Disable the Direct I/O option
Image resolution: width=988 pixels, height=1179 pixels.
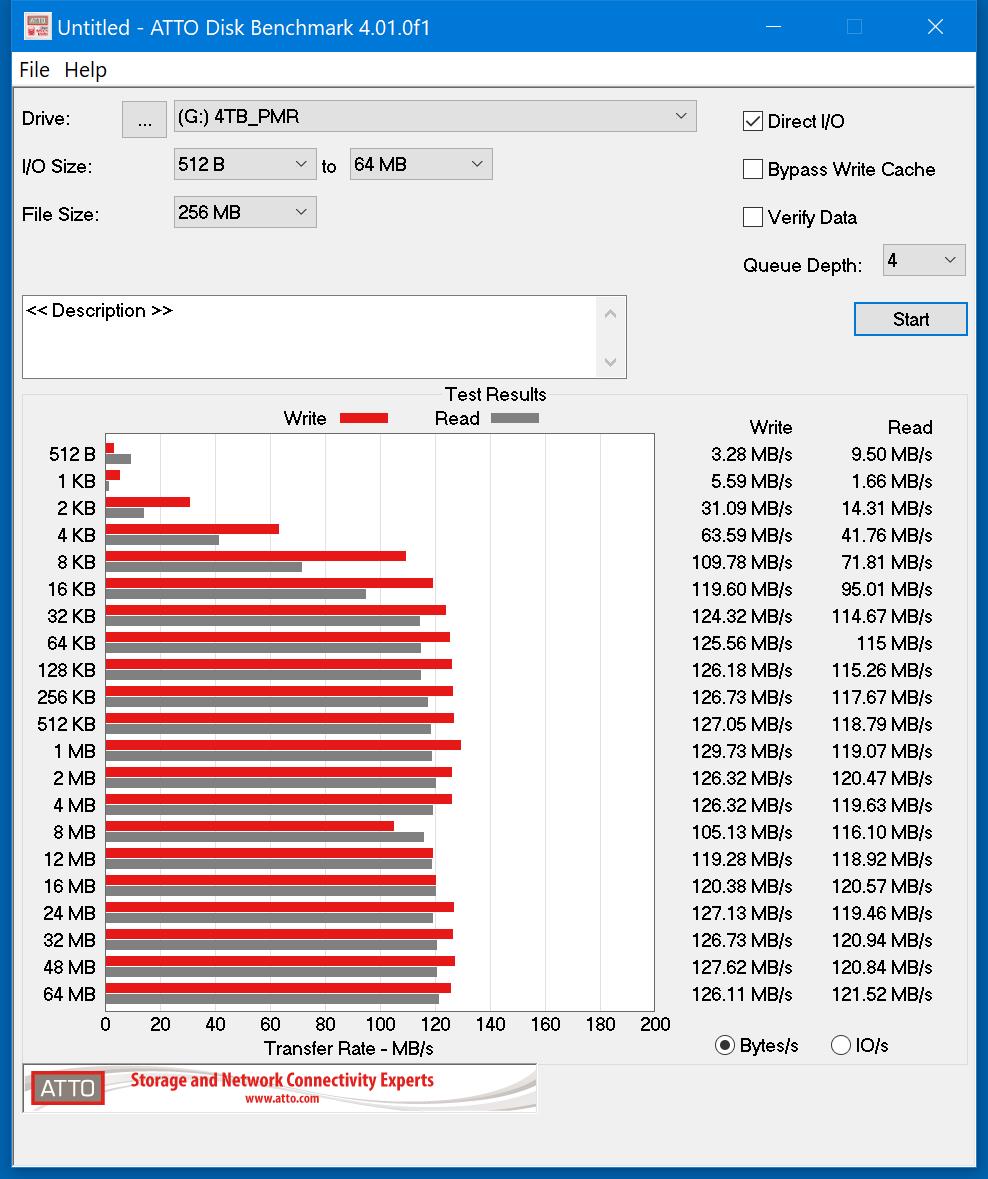click(753, 121)
